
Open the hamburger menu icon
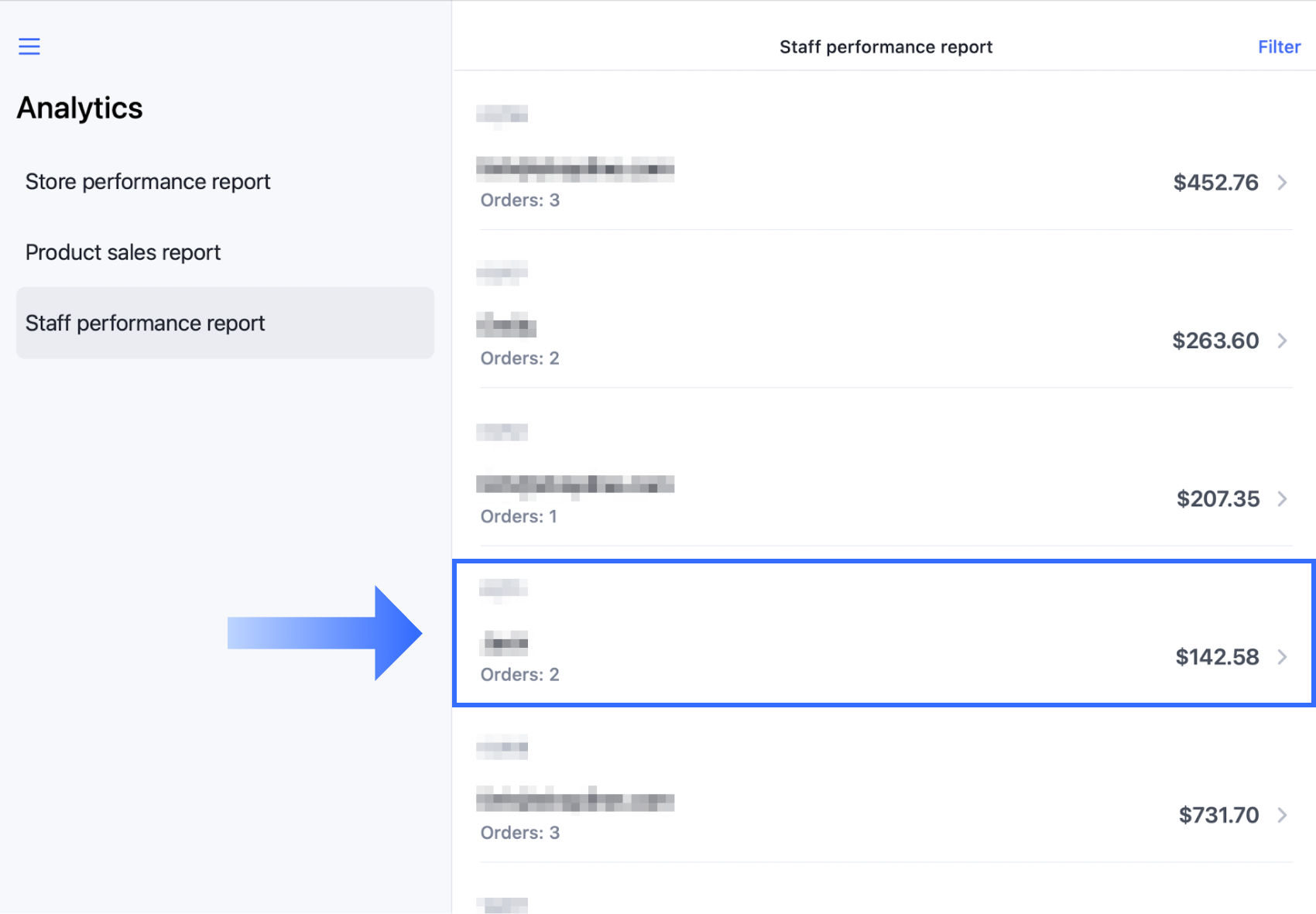coord(29,46)
